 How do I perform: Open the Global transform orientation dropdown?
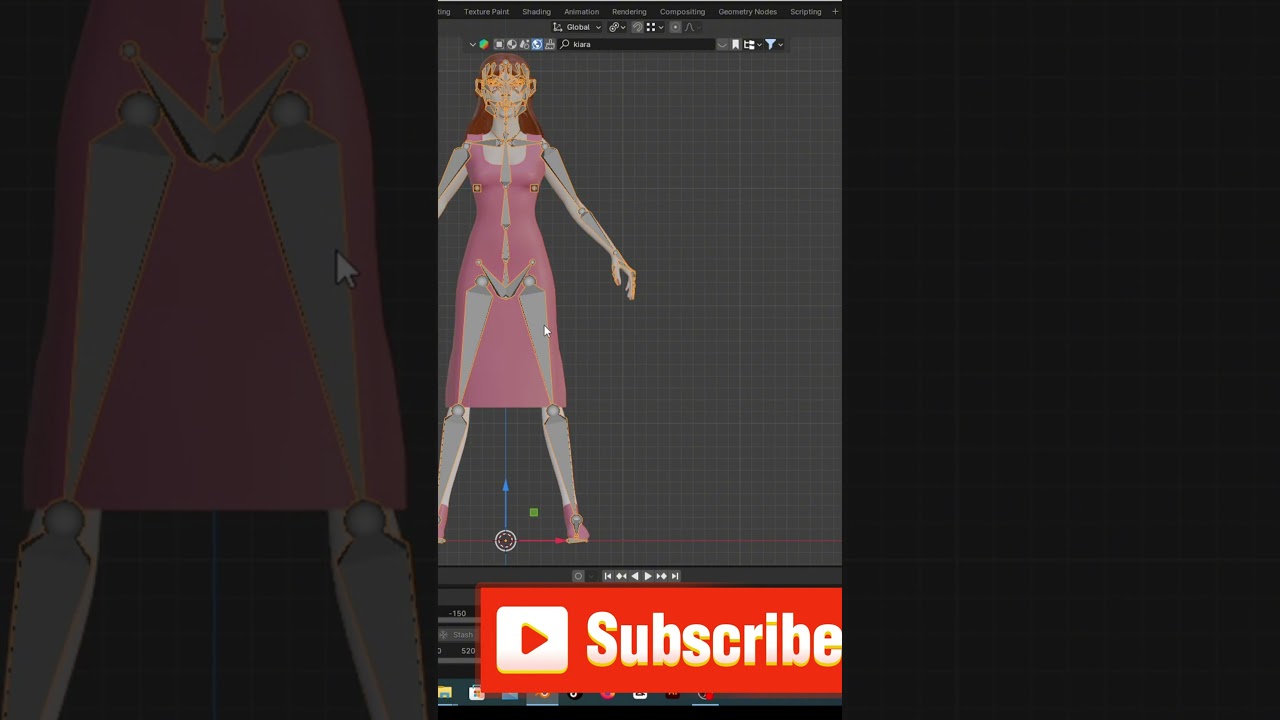coord(579,27)
